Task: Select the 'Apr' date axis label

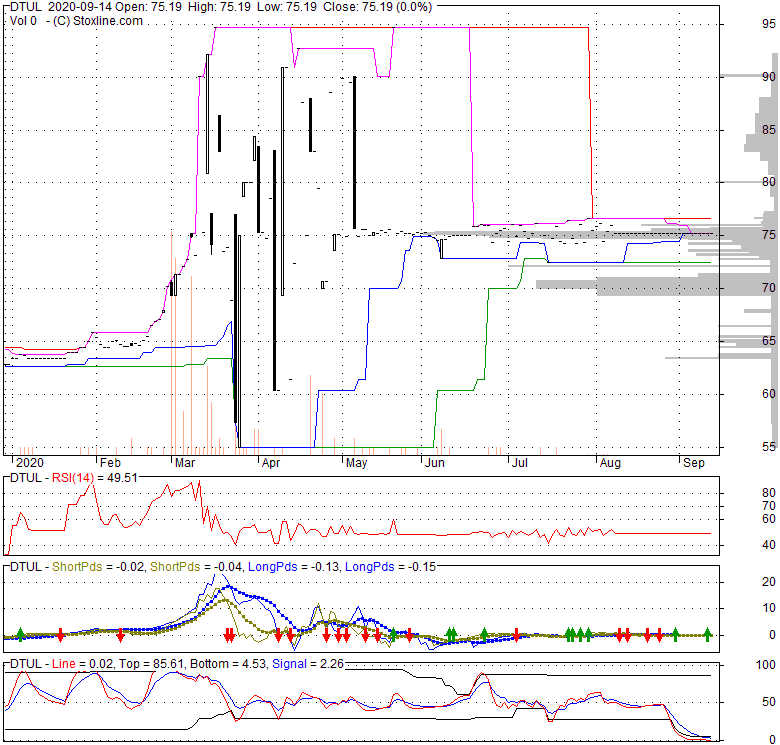Action: pyautogui.click(x=271, y=463)
